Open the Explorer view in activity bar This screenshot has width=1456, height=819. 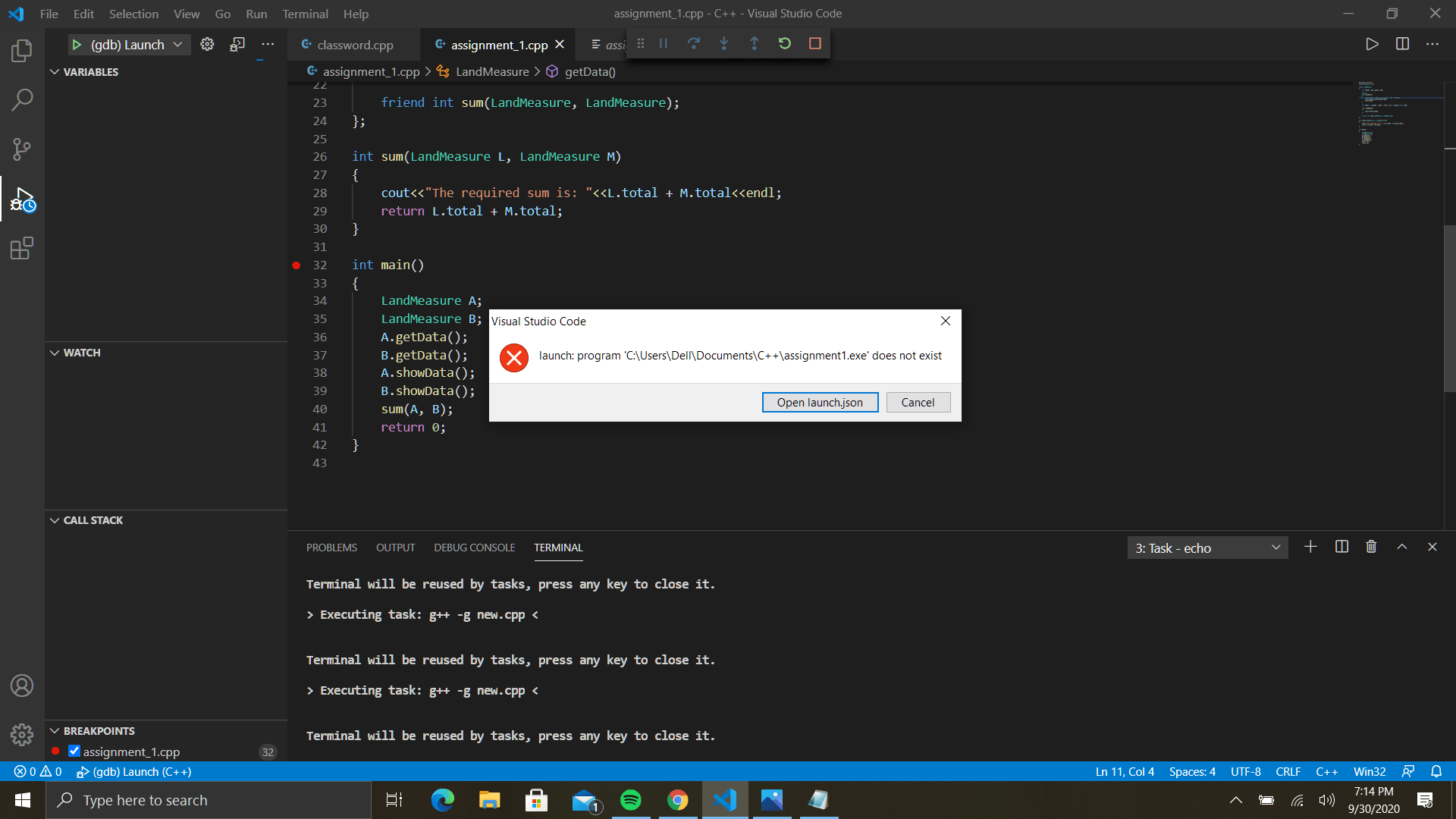tap(22, 51)
